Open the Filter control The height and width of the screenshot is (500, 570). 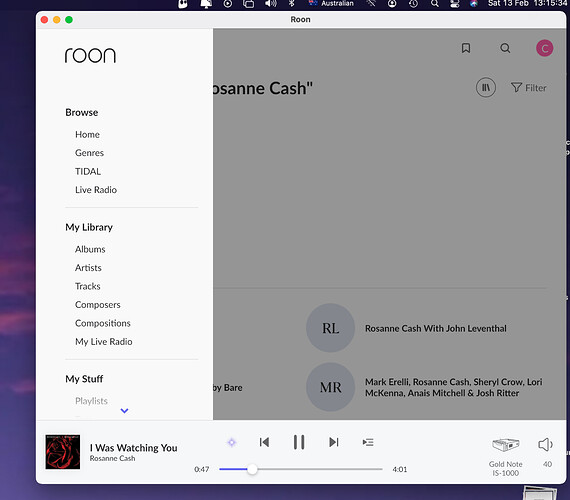529,88
